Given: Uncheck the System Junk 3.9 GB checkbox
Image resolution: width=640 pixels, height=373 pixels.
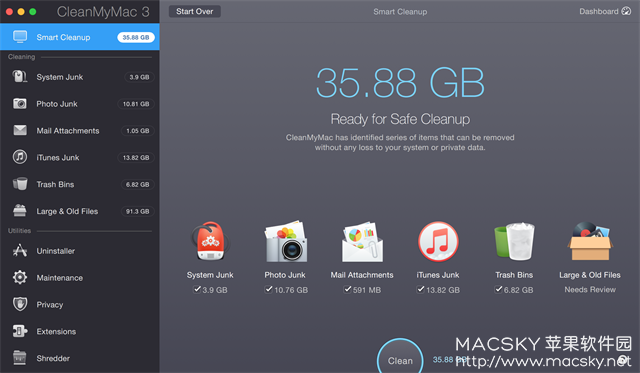Looking at the screenshot, I should pyautogui.click(x=197, y=289).
